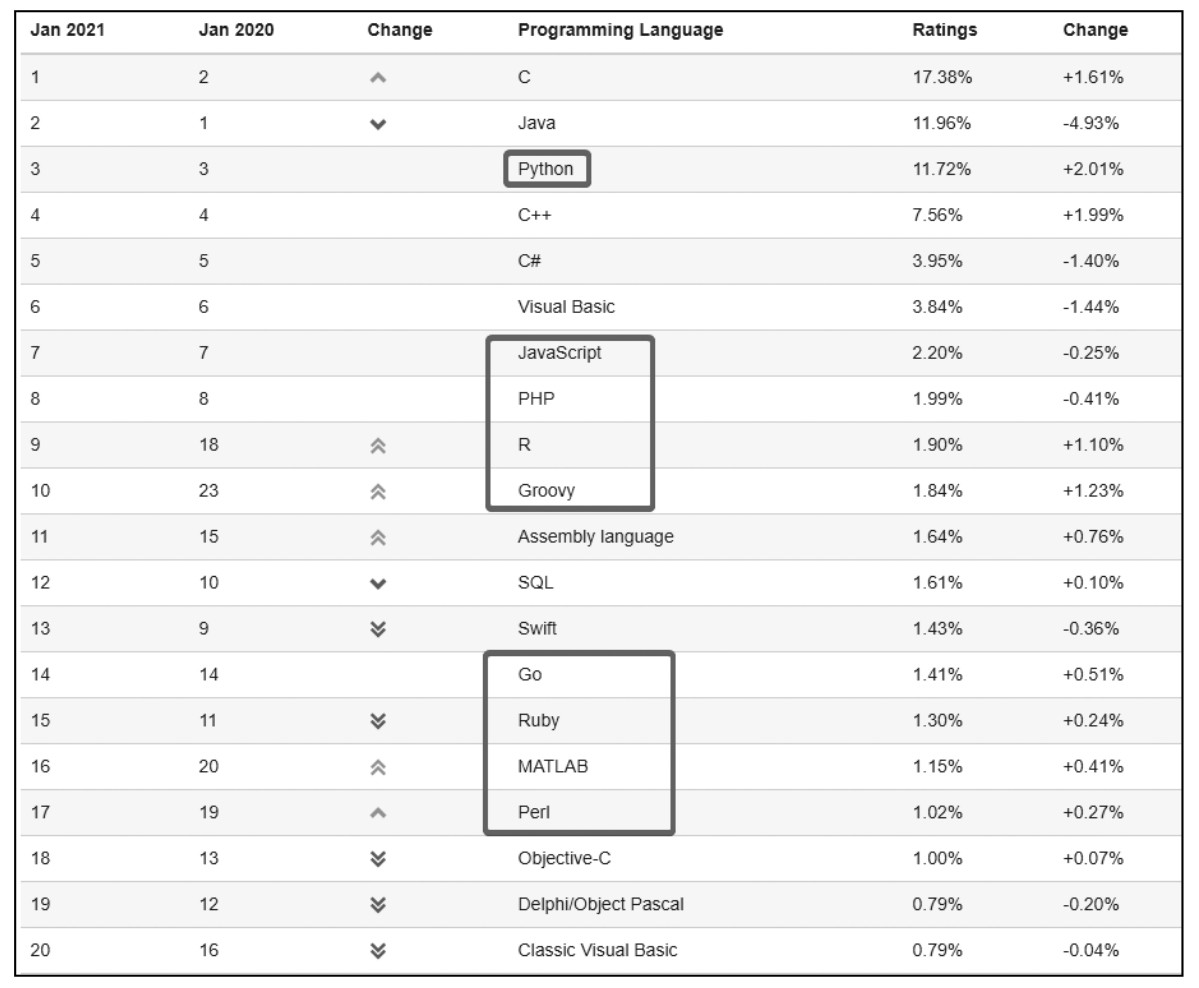Click the double down arrow beside Swift
The height and width of the screenshot is (988, 1199).
(376, 629)
